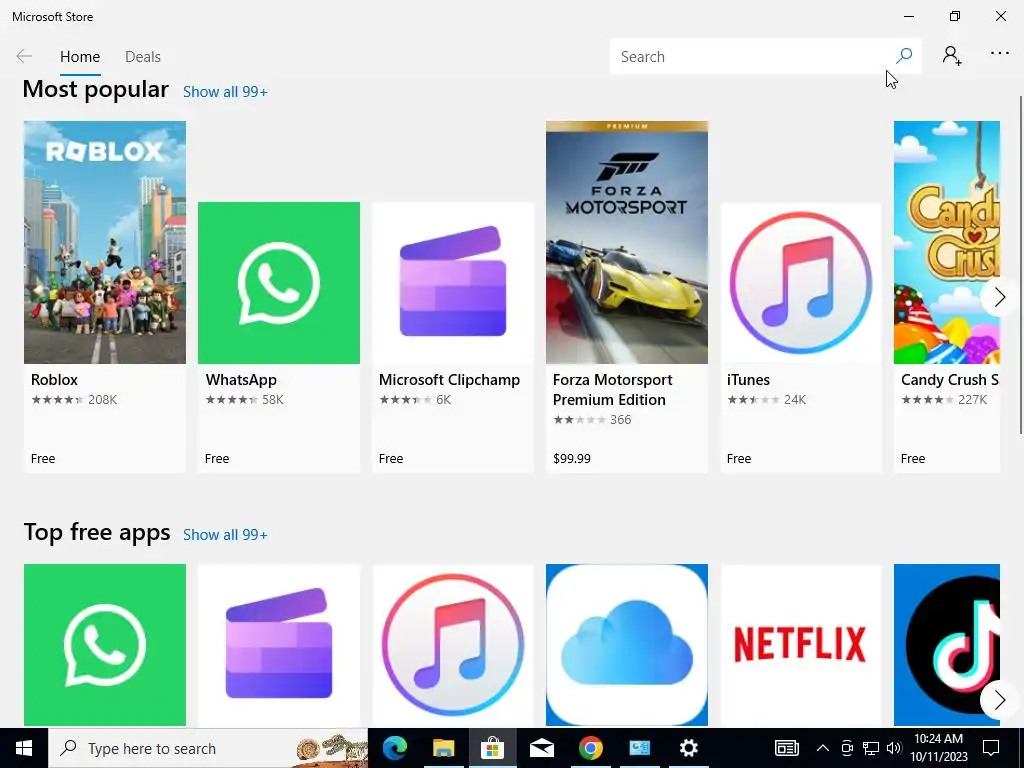Switch to the Home tab
The image size is (1024, 768).
pyautogui.click(x=80, y=57)
